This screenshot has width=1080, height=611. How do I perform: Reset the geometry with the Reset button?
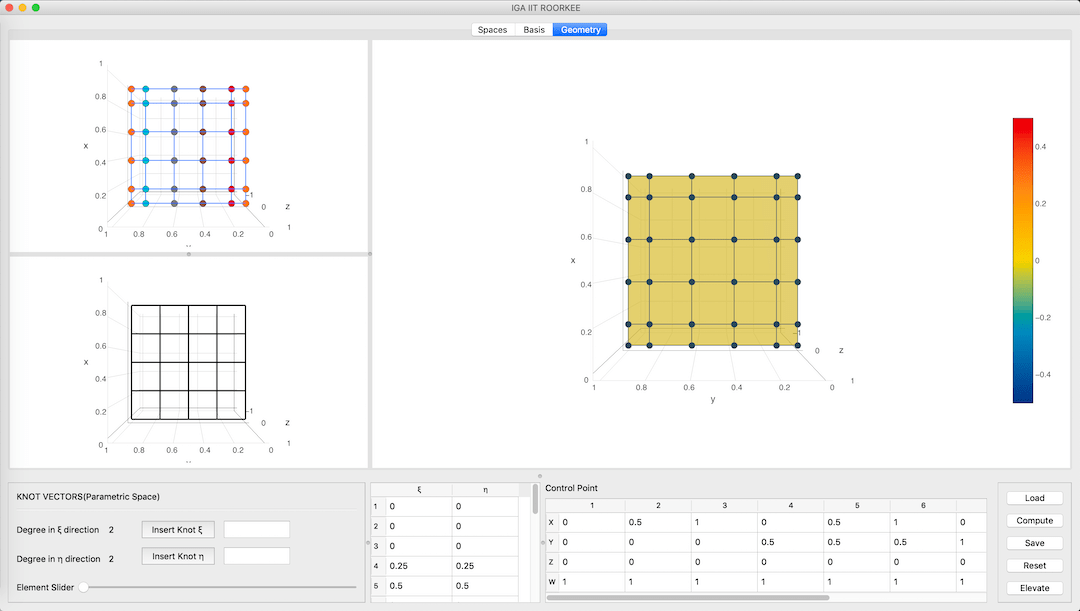[1034, 566]
